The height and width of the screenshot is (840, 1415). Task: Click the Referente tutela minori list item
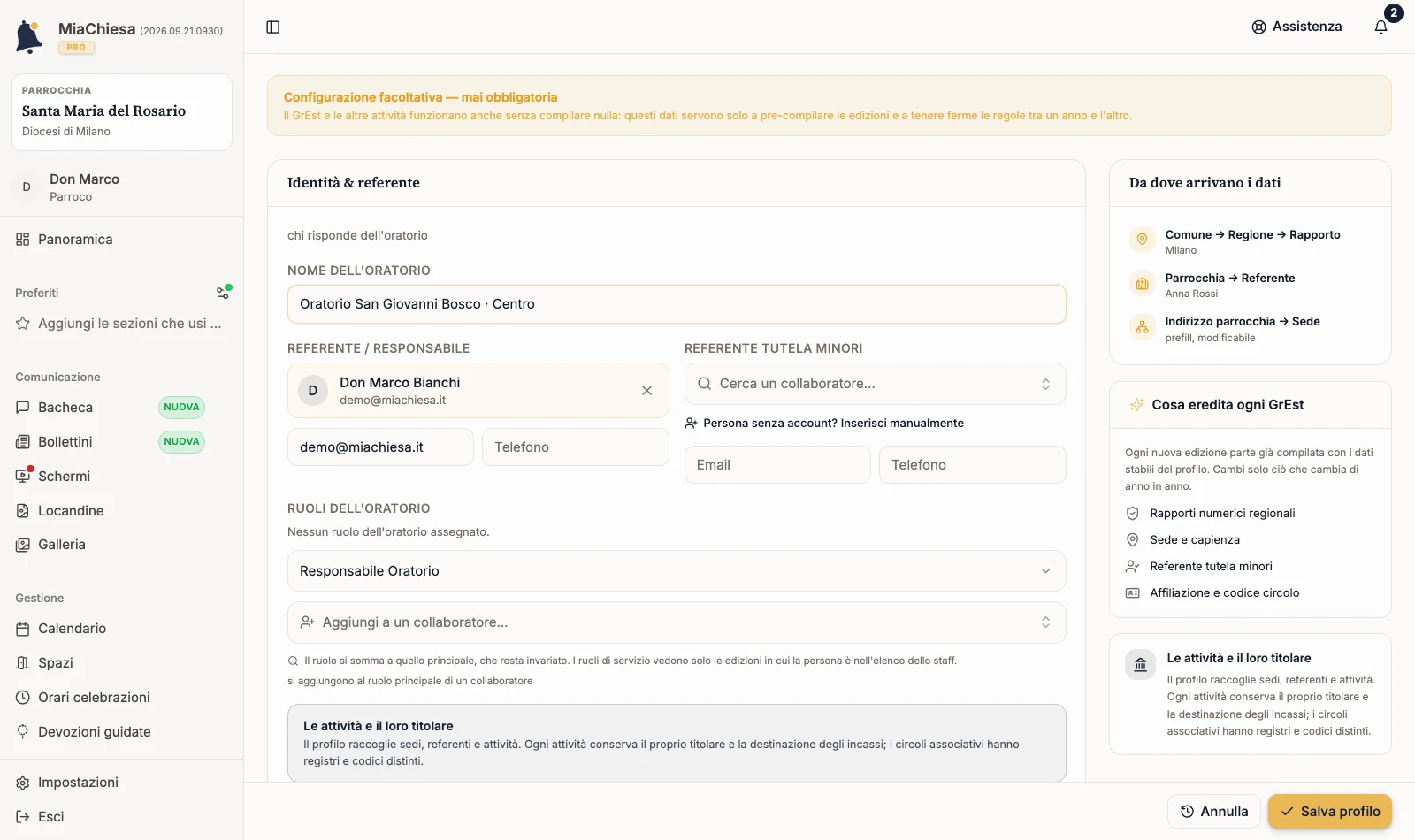pyautogui.click(x=1211, y=567)
